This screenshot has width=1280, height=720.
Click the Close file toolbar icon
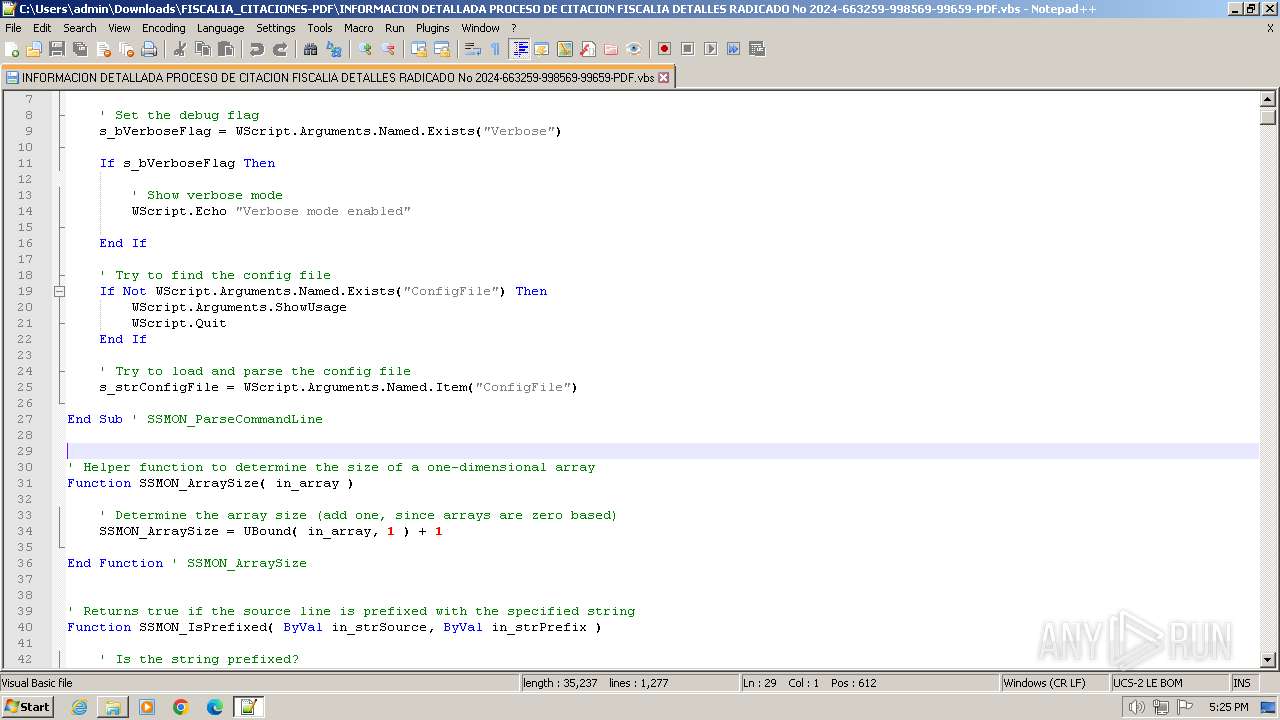(x=103, y=49)
